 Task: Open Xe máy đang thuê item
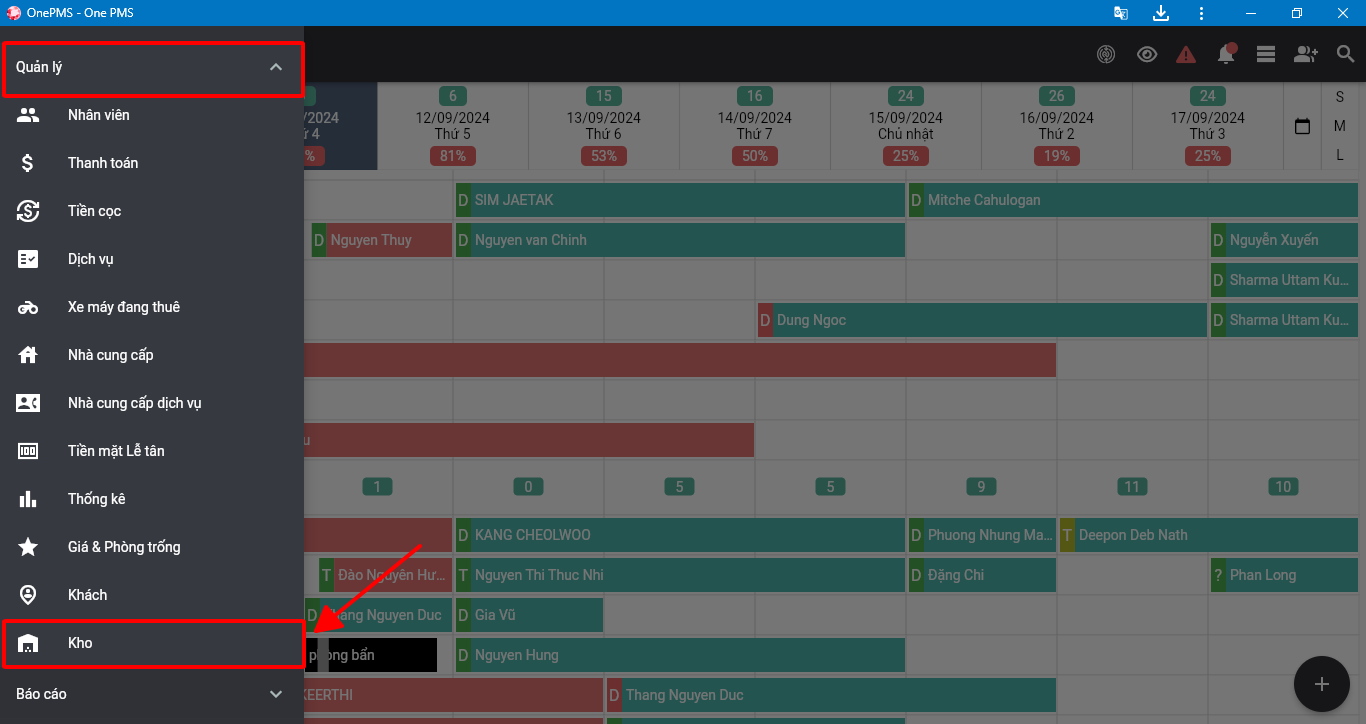coord(152,307)
